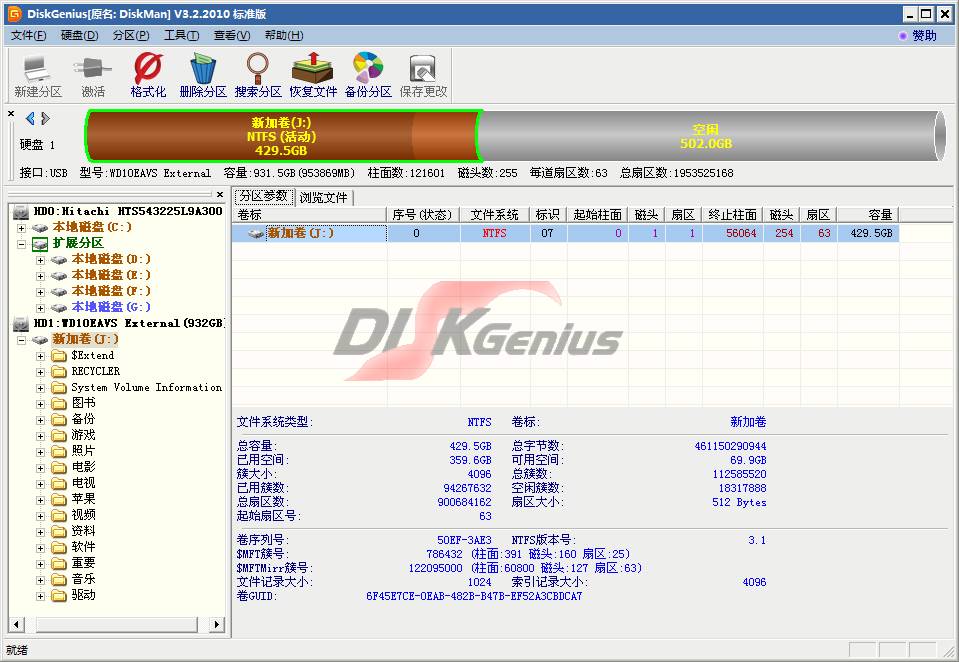The image size is (959, 662).
Task: Click the HD1 WD10EAVS External disk icon
Action: 21,324
